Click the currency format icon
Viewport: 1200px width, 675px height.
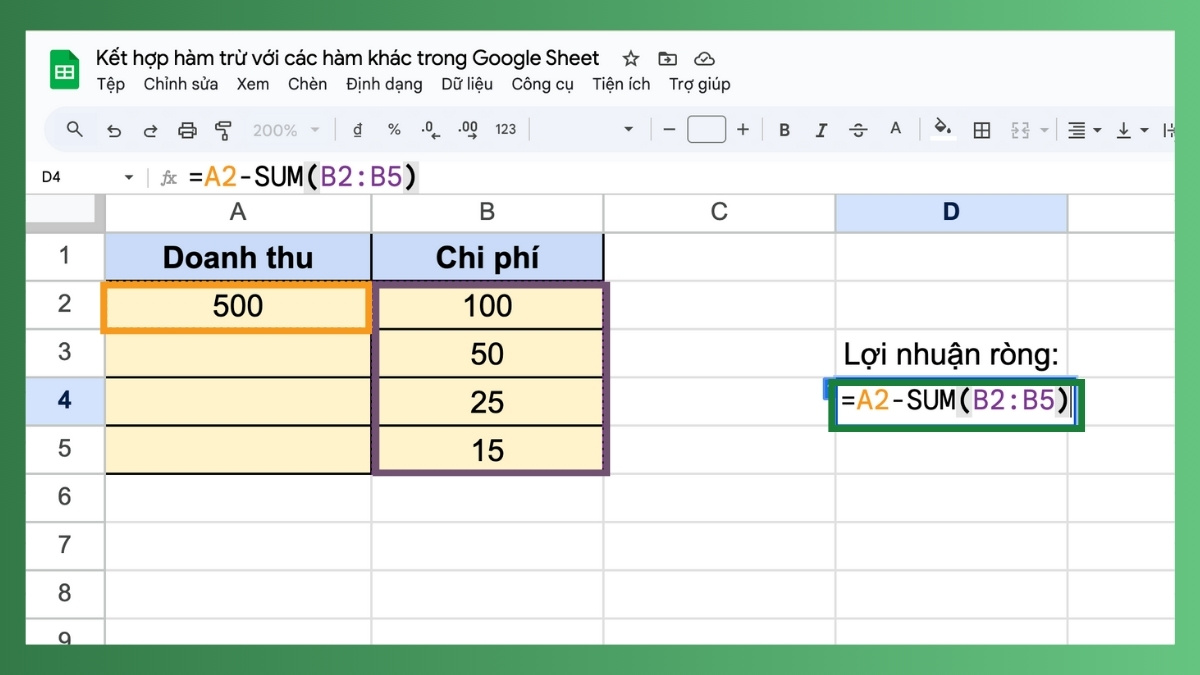pyautogui.click(x=358, y=129)
